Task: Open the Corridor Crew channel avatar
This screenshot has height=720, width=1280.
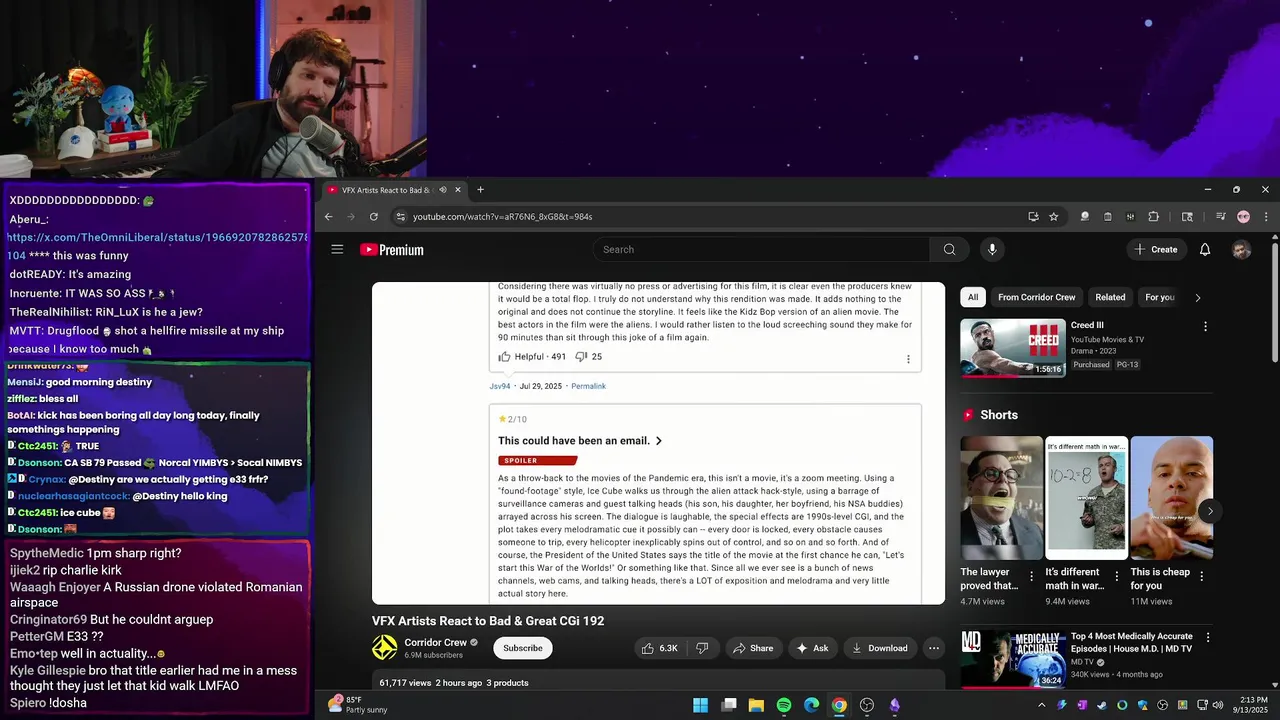Action: point(384,648)
